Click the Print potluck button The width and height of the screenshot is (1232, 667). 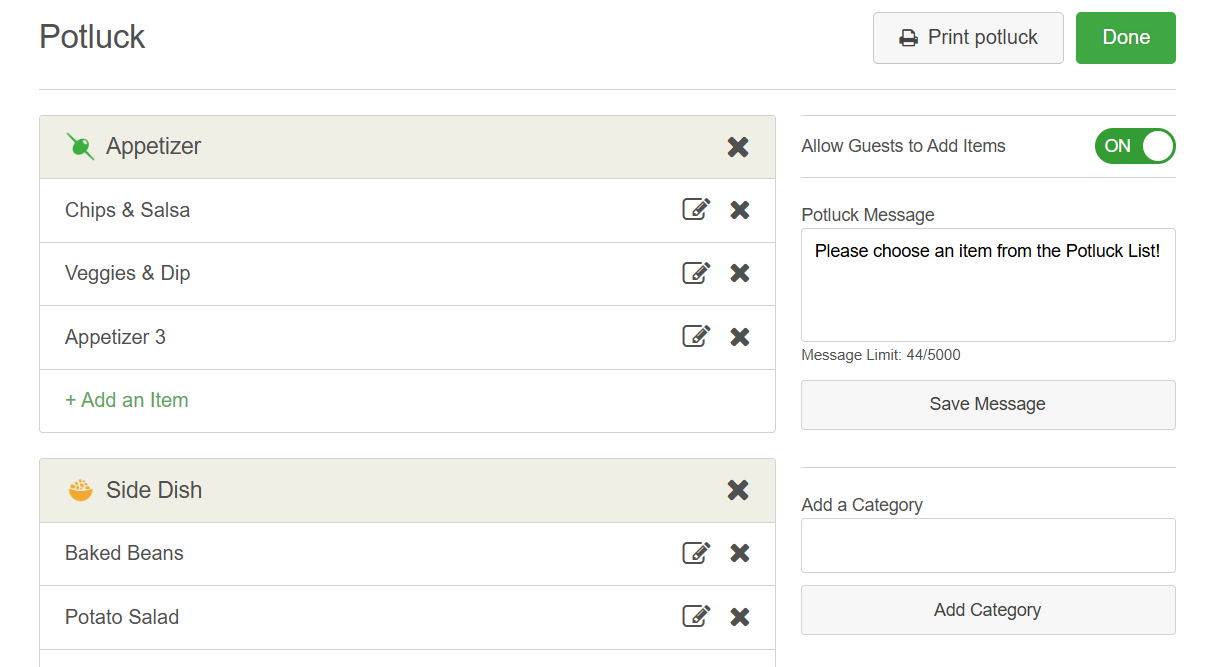[968, 38]
